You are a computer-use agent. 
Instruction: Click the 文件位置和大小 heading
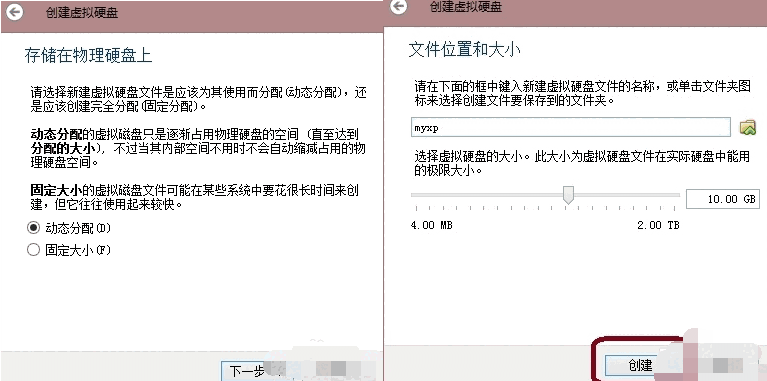464,50
